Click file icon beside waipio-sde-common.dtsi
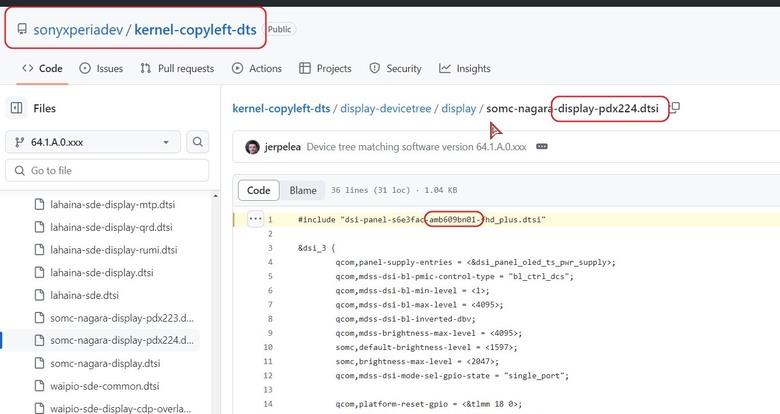The image size is (780, 414). click(39, 386)
